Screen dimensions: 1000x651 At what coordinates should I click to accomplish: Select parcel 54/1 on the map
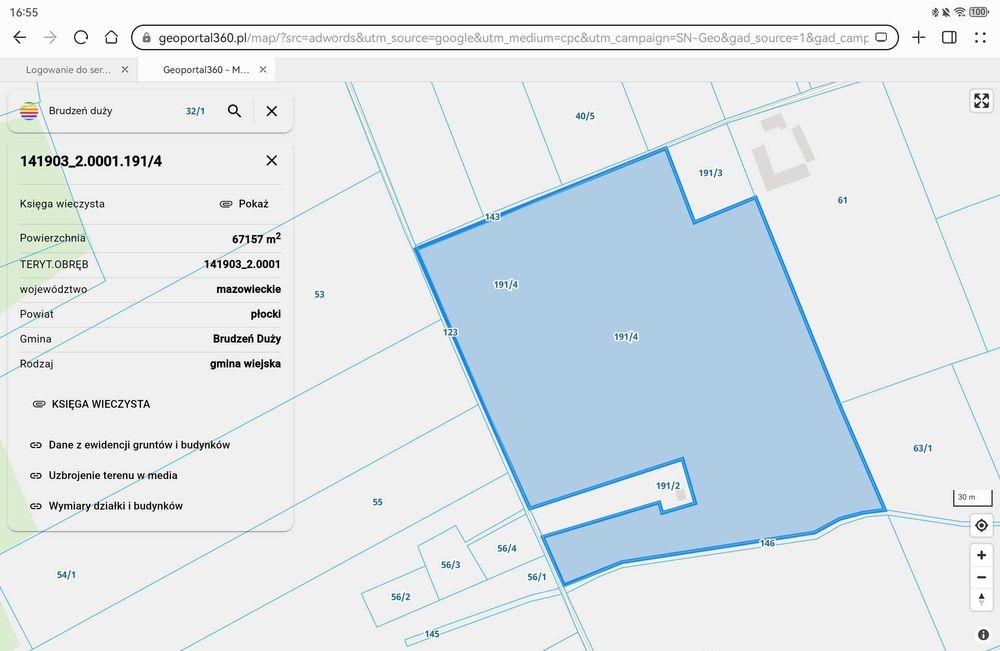66,574
